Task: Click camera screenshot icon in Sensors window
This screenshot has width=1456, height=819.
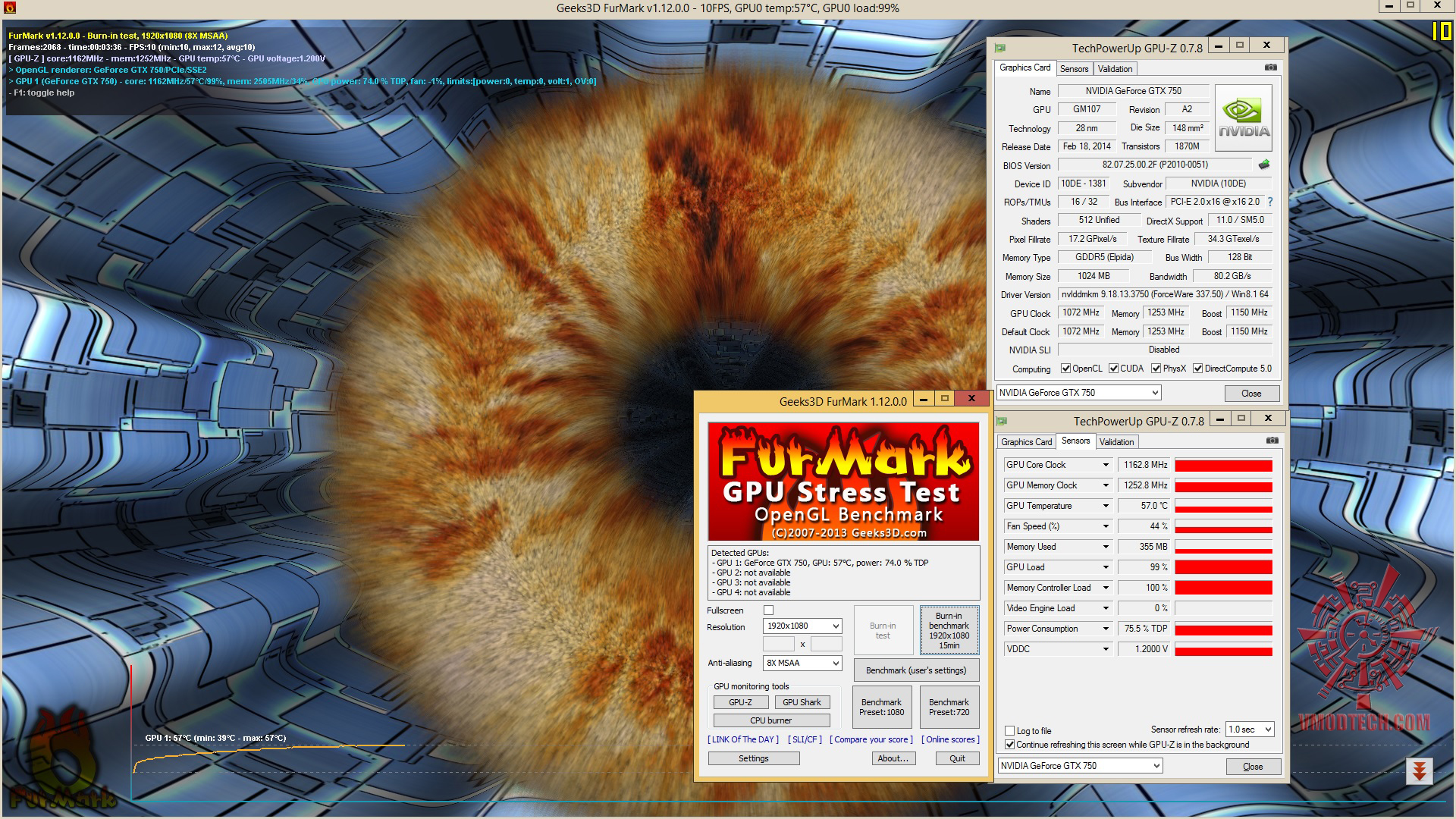Action: [1272, 441]
